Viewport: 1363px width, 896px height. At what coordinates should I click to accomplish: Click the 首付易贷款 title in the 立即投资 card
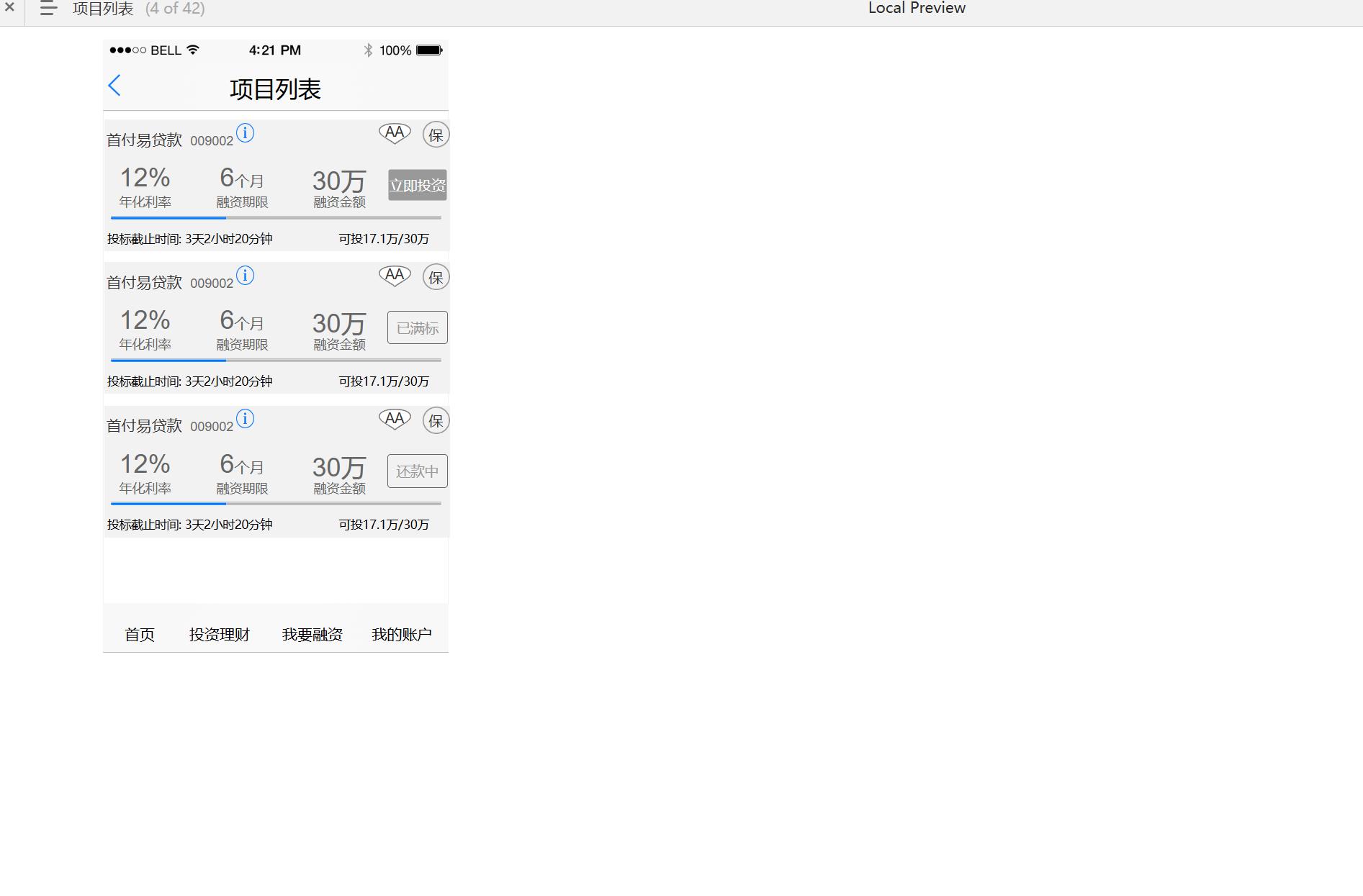(145, 140)
